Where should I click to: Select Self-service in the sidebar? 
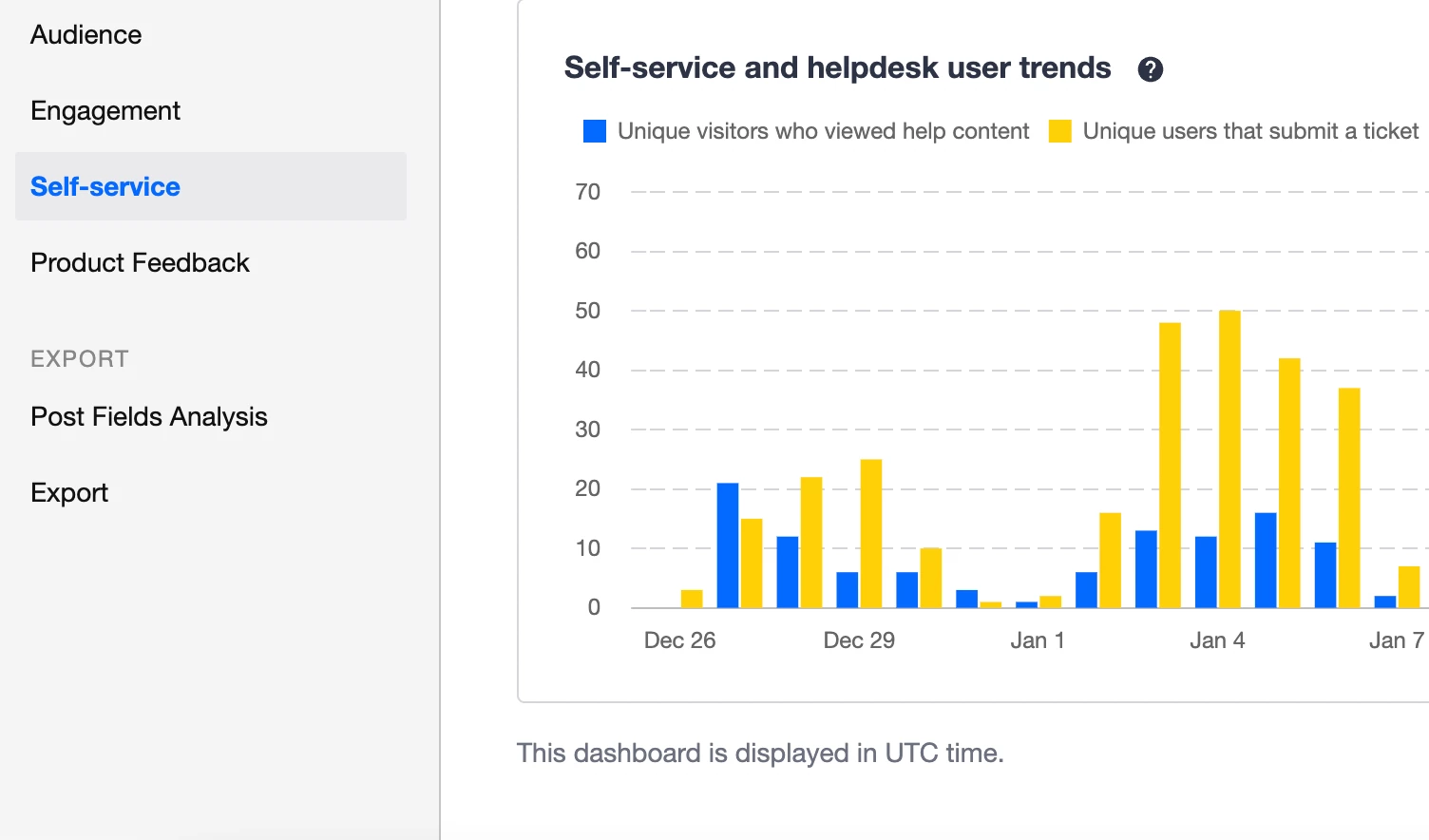tap(105, 187)
